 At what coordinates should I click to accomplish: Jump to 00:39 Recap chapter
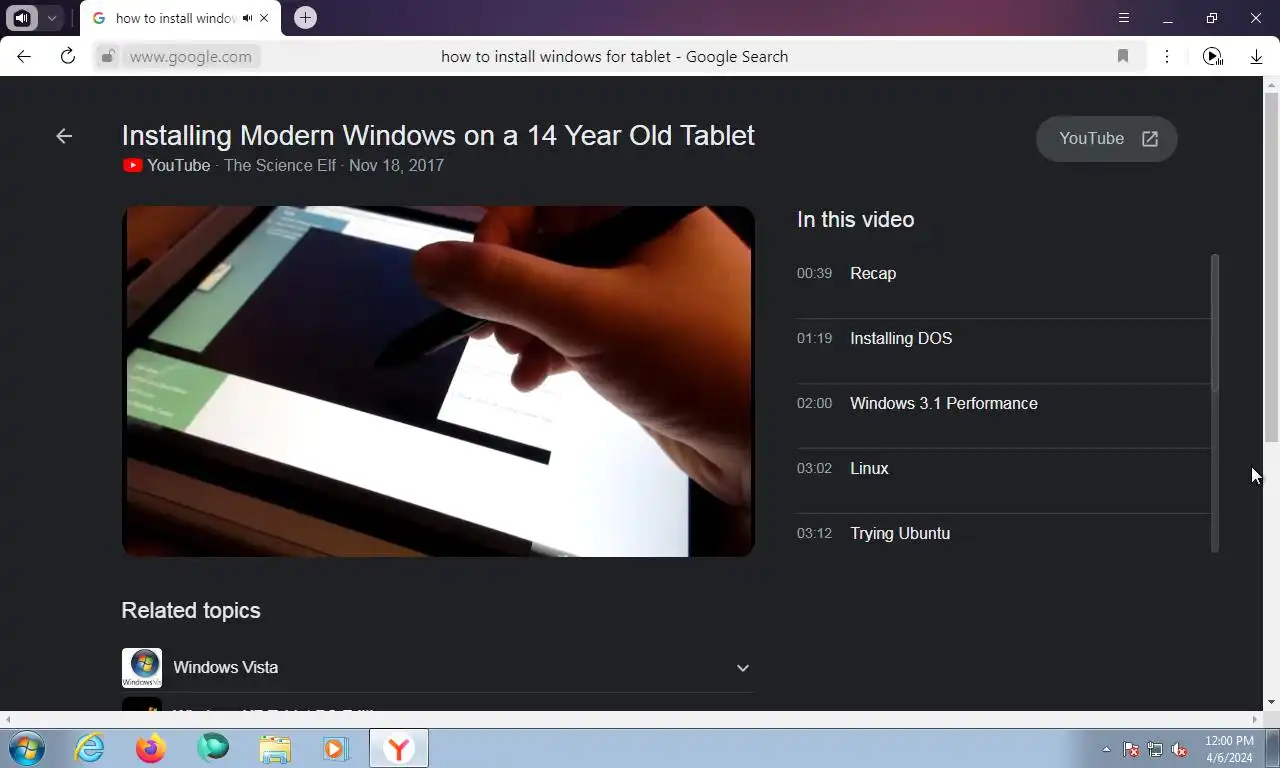click(x=1003, y=273)
